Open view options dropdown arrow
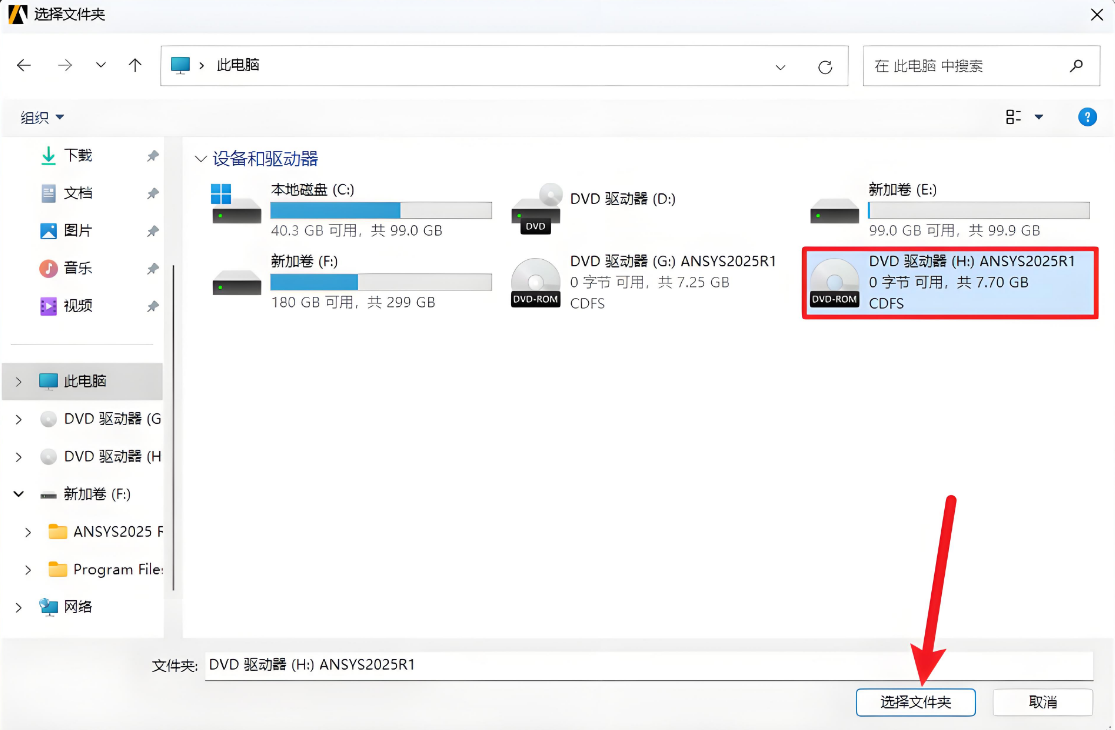 tap(1039, 117)
